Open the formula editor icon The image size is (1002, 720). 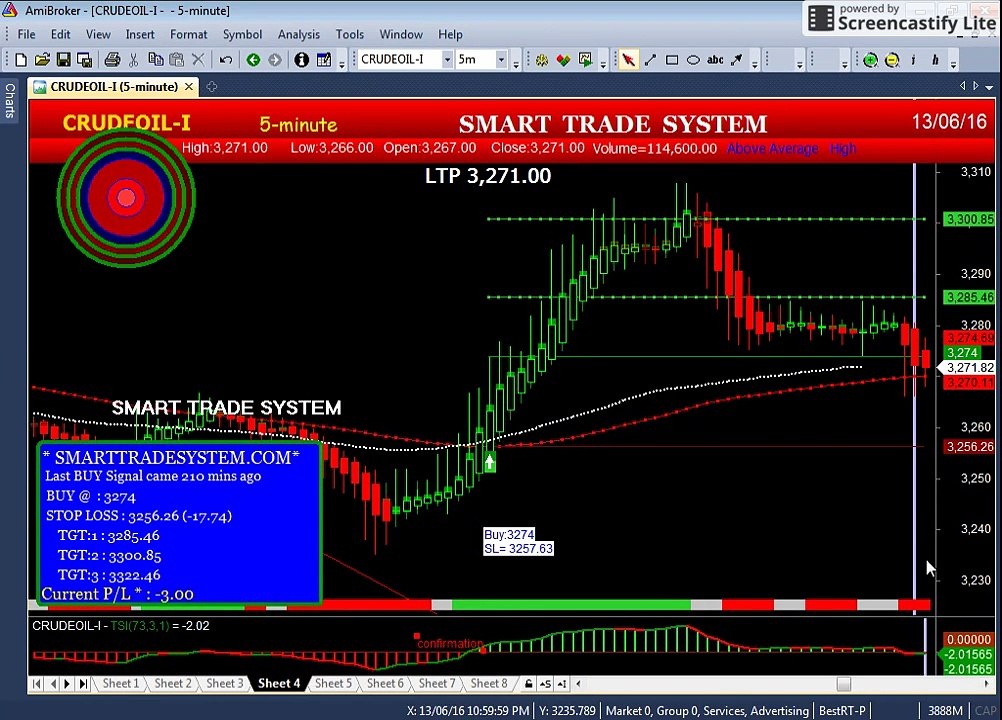click(x=324, y=60)
